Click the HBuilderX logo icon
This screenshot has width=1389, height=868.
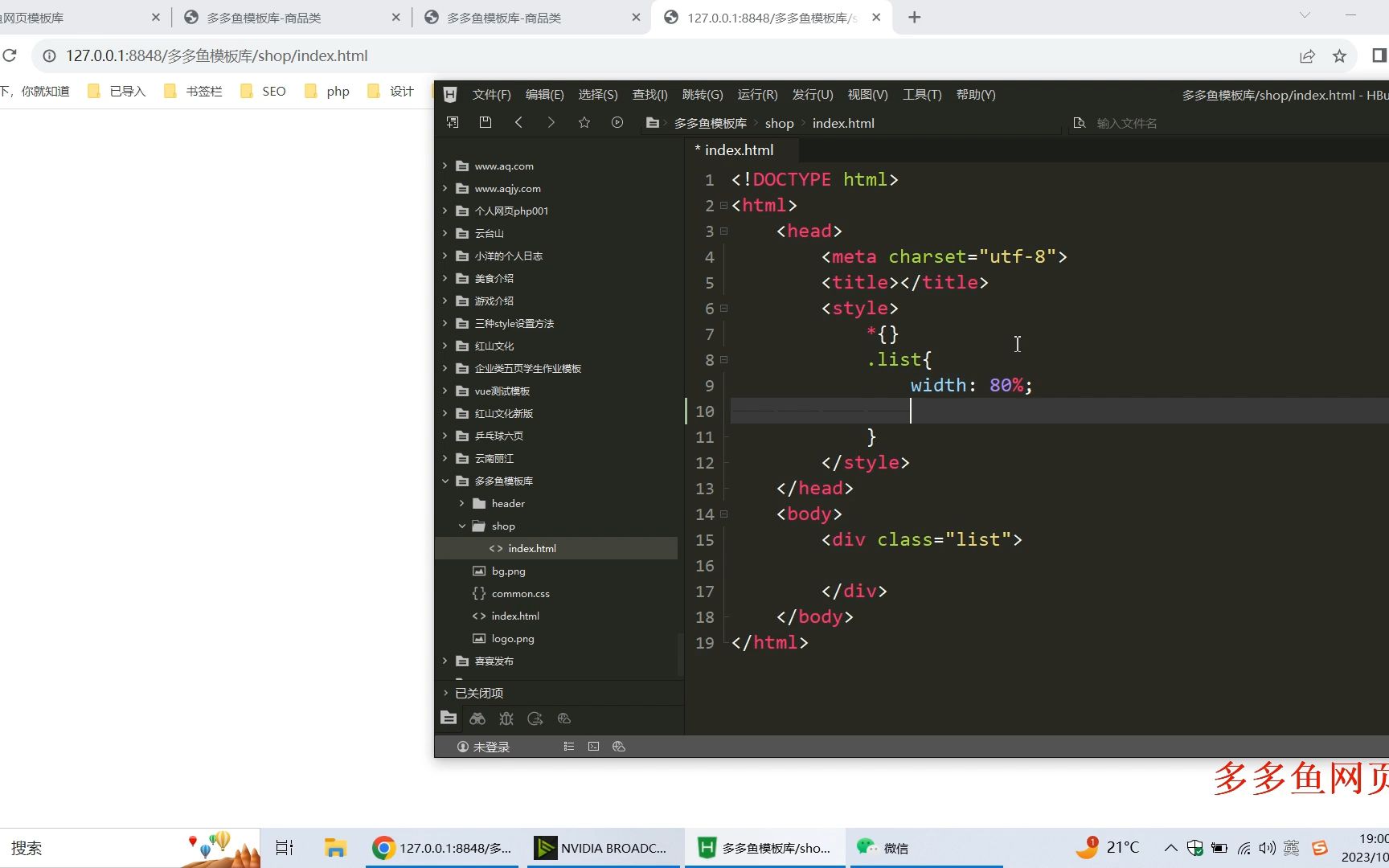coord(450,94)
